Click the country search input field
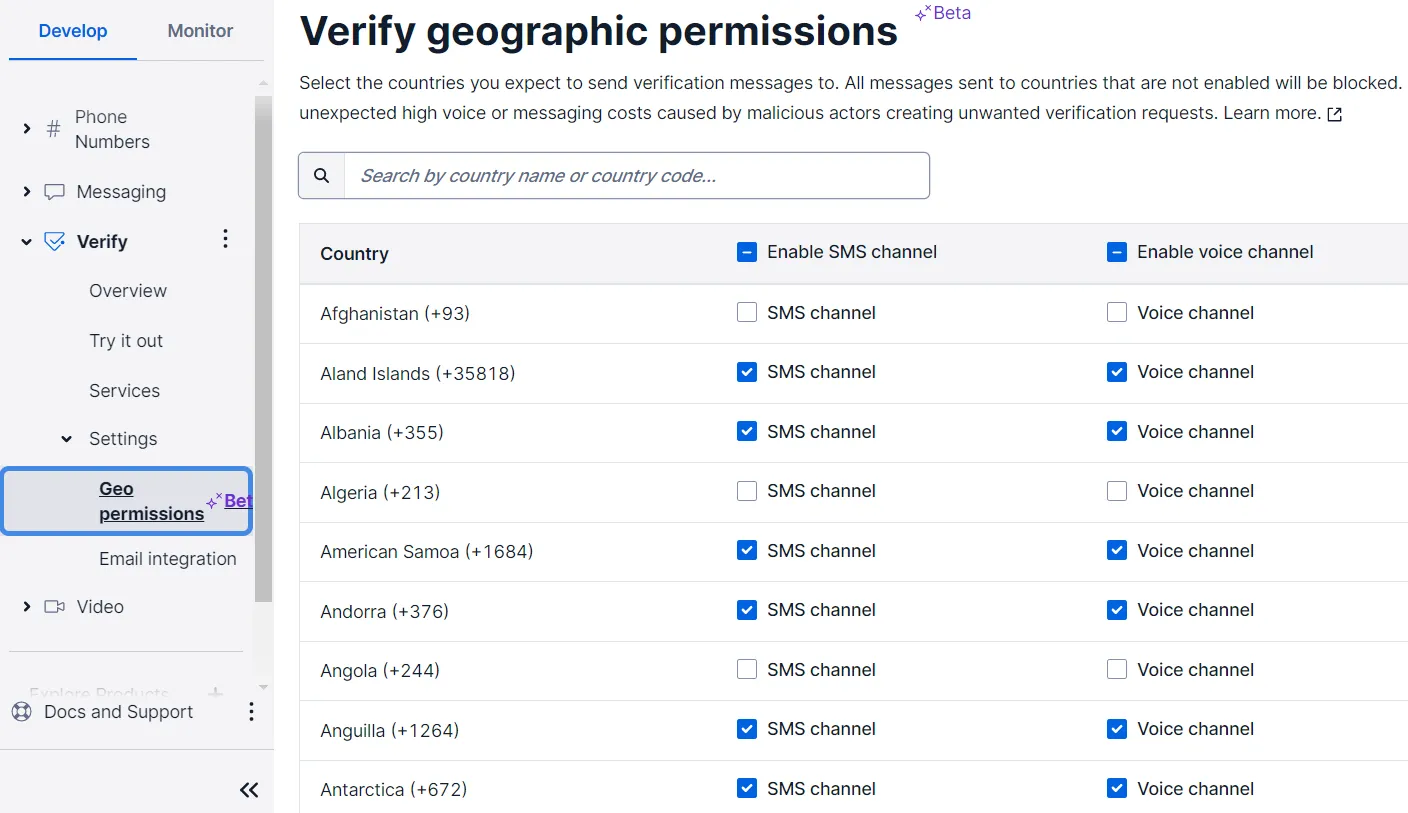 point(636,176)
